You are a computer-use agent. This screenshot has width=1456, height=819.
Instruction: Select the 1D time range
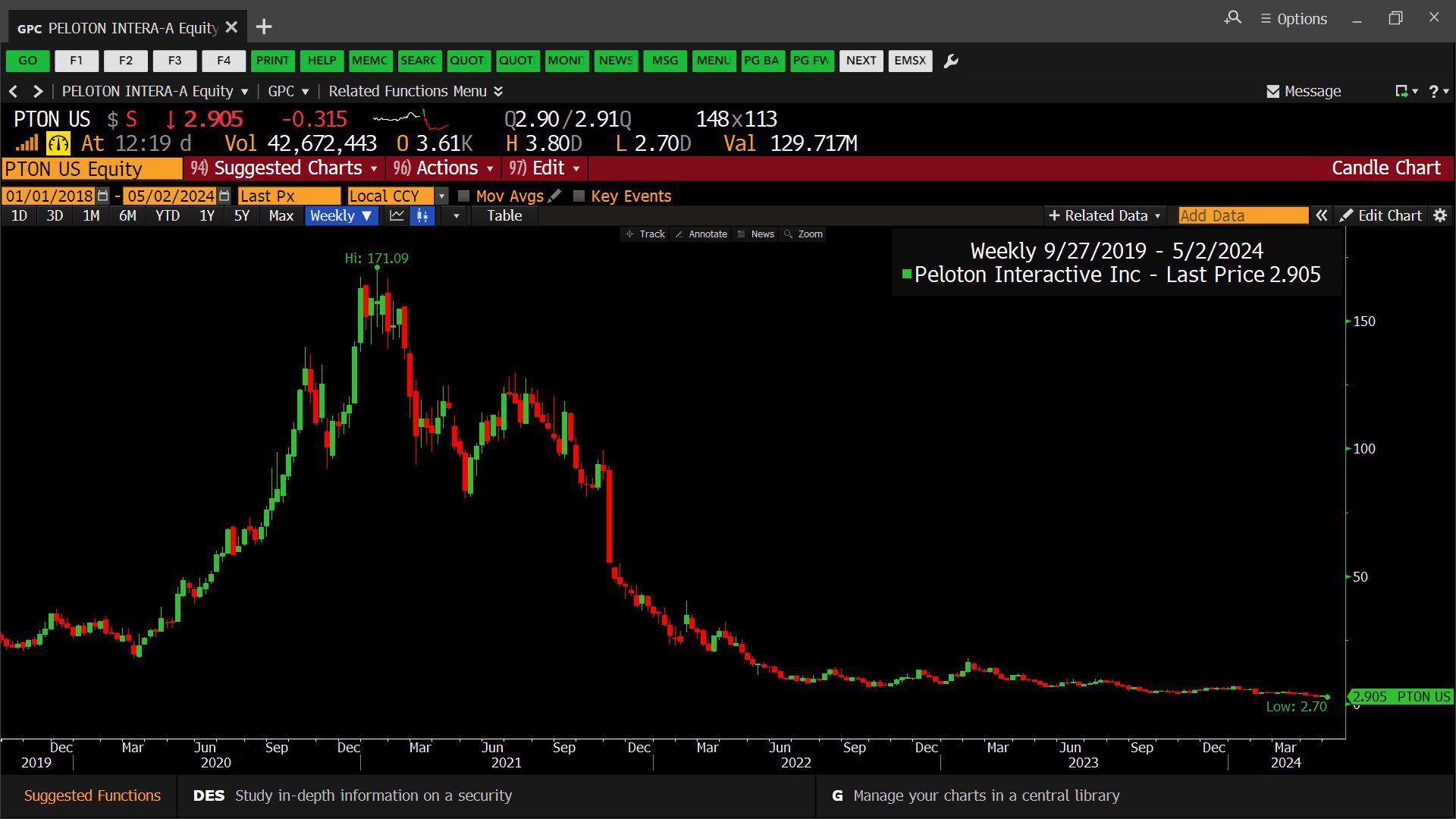click(20, 216)
